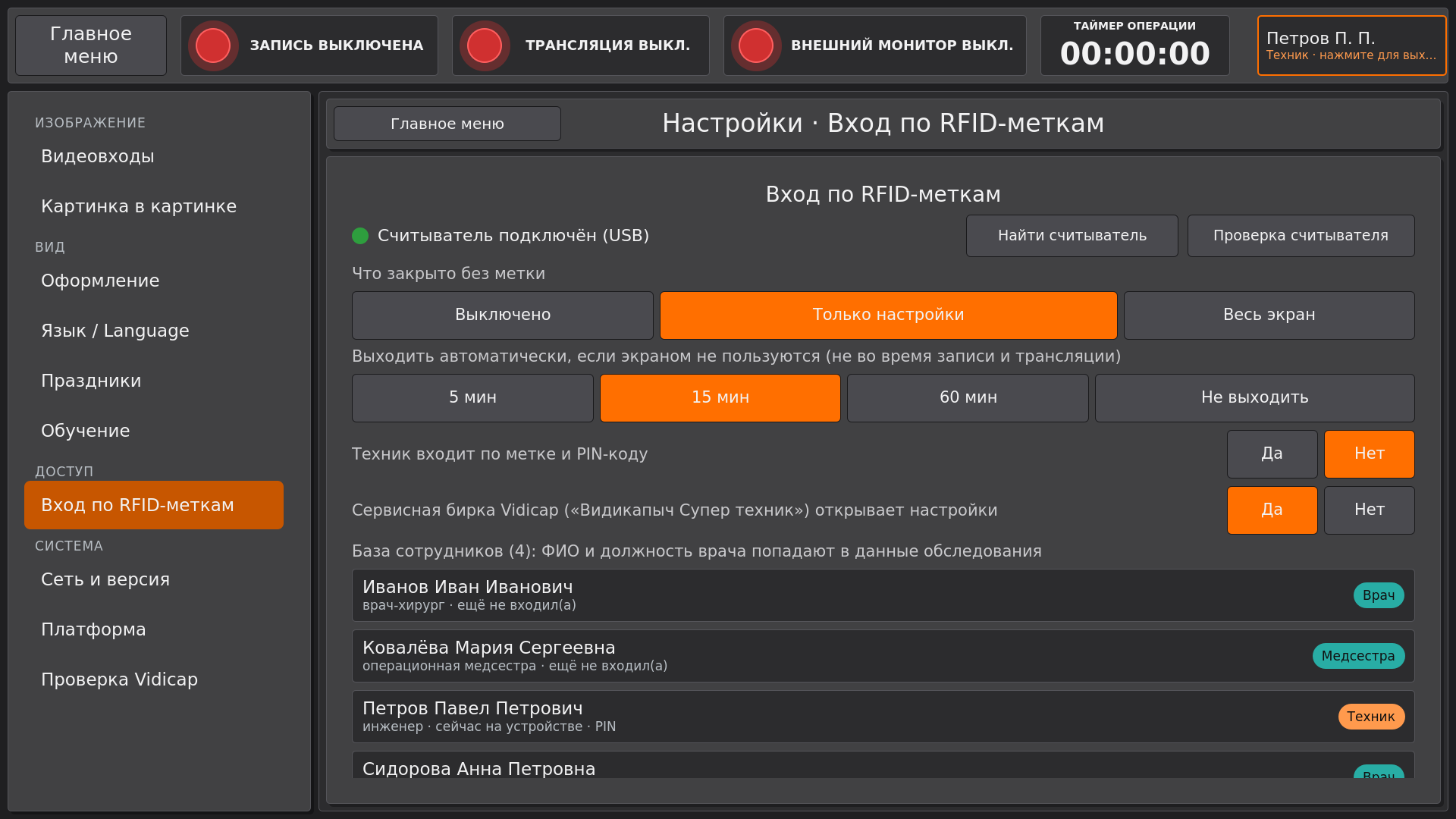Click Найти считыватель button

click(1072, 236)
